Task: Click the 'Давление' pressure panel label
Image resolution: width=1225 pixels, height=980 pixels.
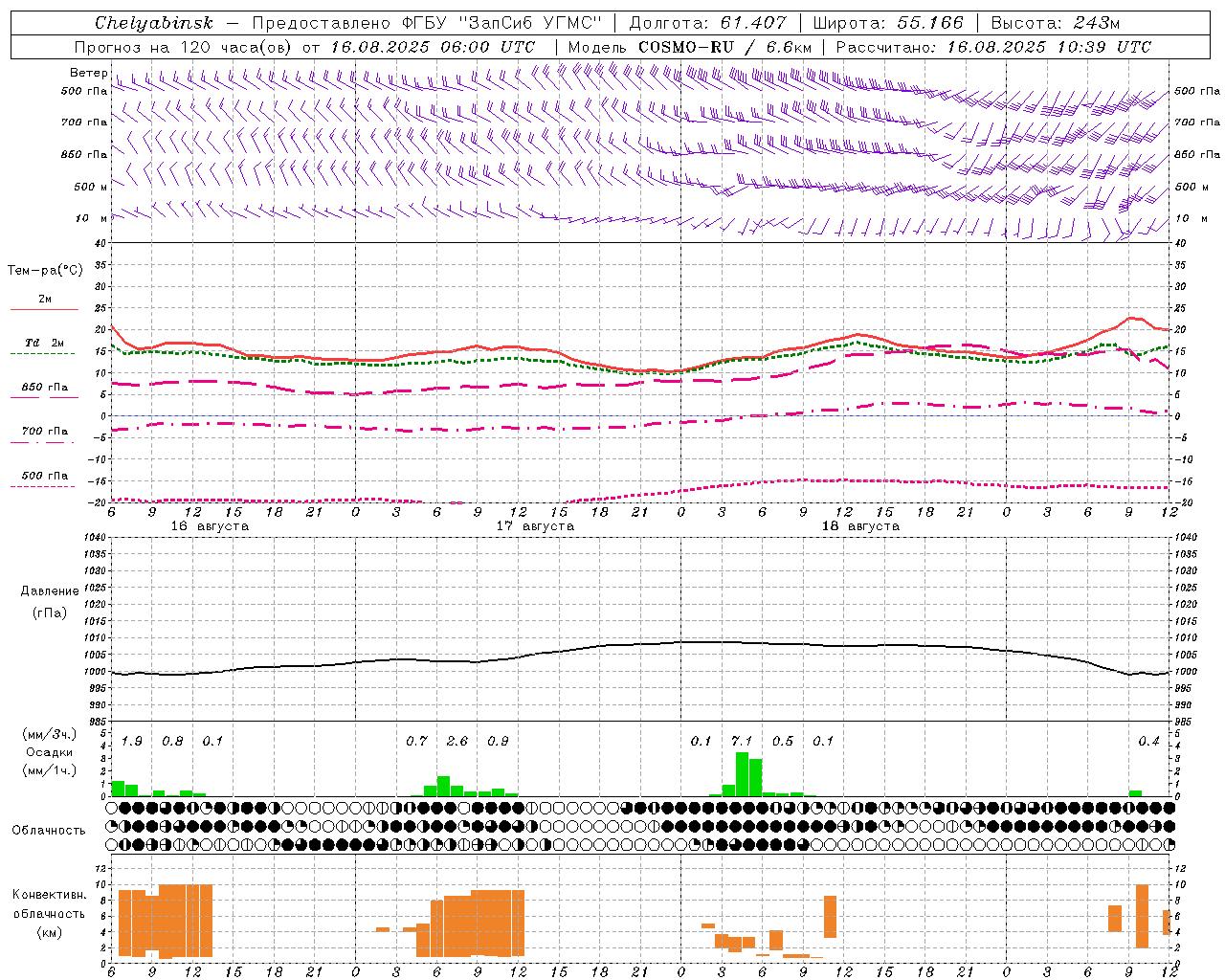Action: [50, 591]
